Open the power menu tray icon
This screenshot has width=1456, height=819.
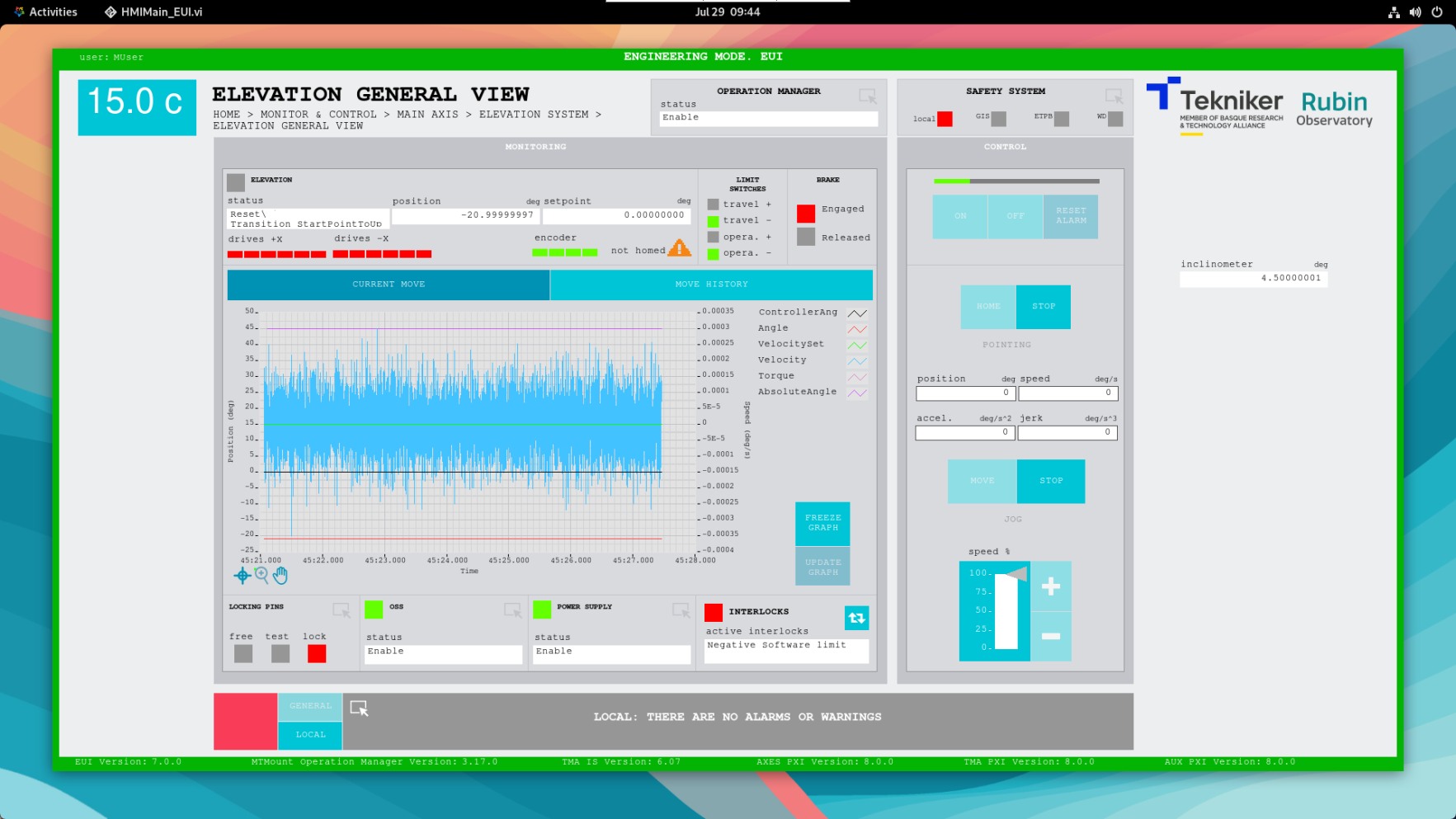[1437, 12]
